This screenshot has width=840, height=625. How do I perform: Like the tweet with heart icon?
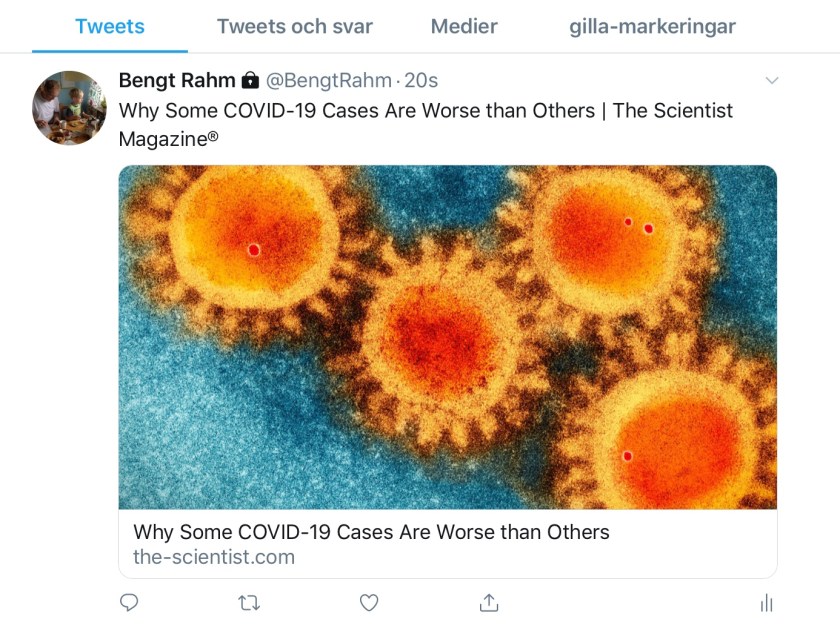click(x=369, y=602)
